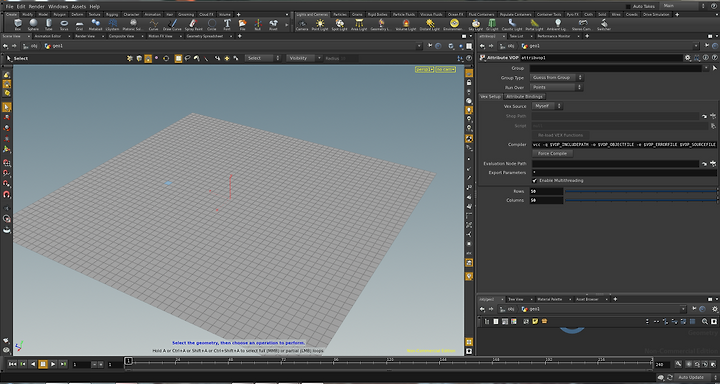Open network editor find tool
720x384 pixels.
coord(705,322)
